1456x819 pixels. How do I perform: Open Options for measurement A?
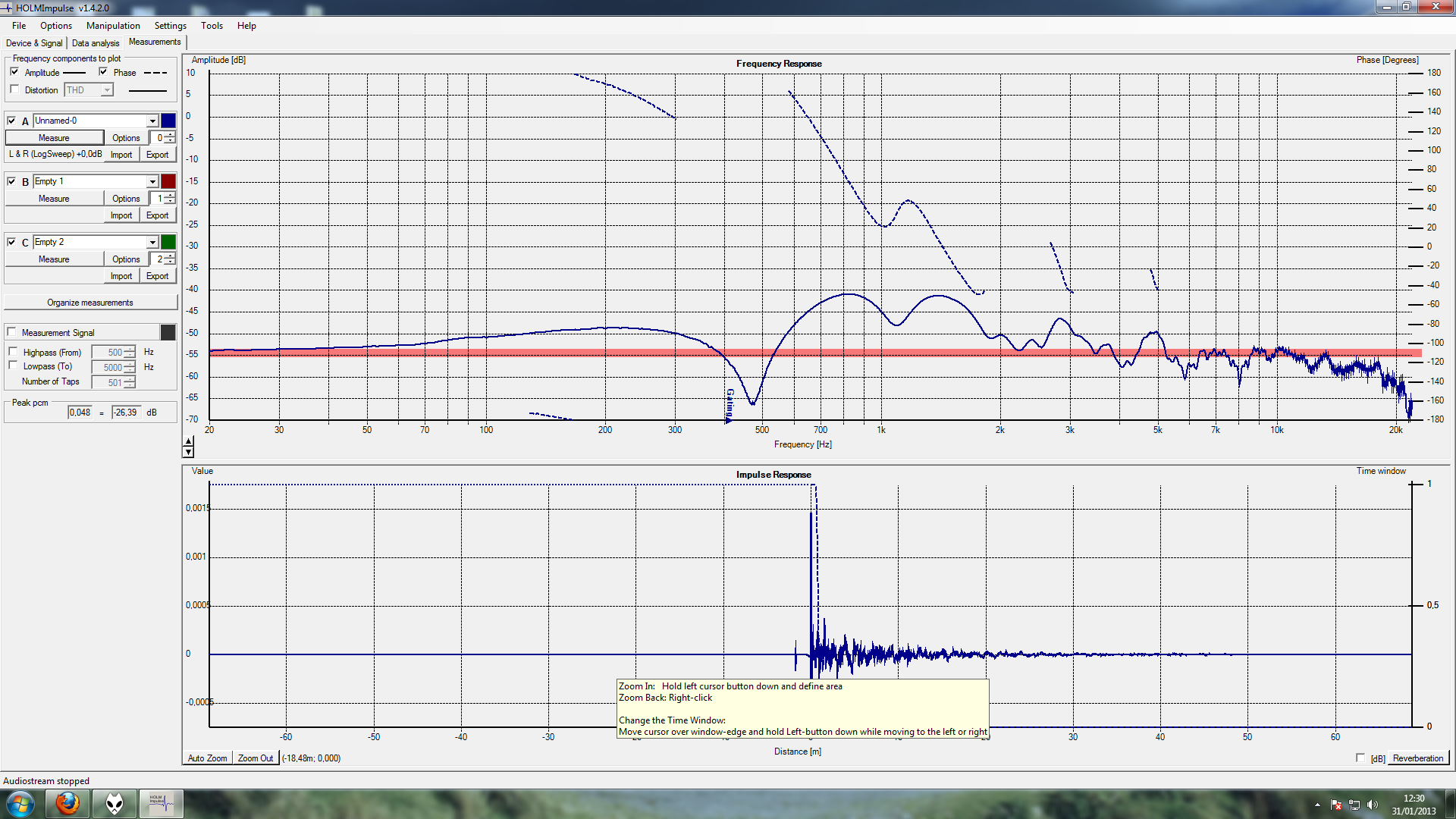click(126, 138)
